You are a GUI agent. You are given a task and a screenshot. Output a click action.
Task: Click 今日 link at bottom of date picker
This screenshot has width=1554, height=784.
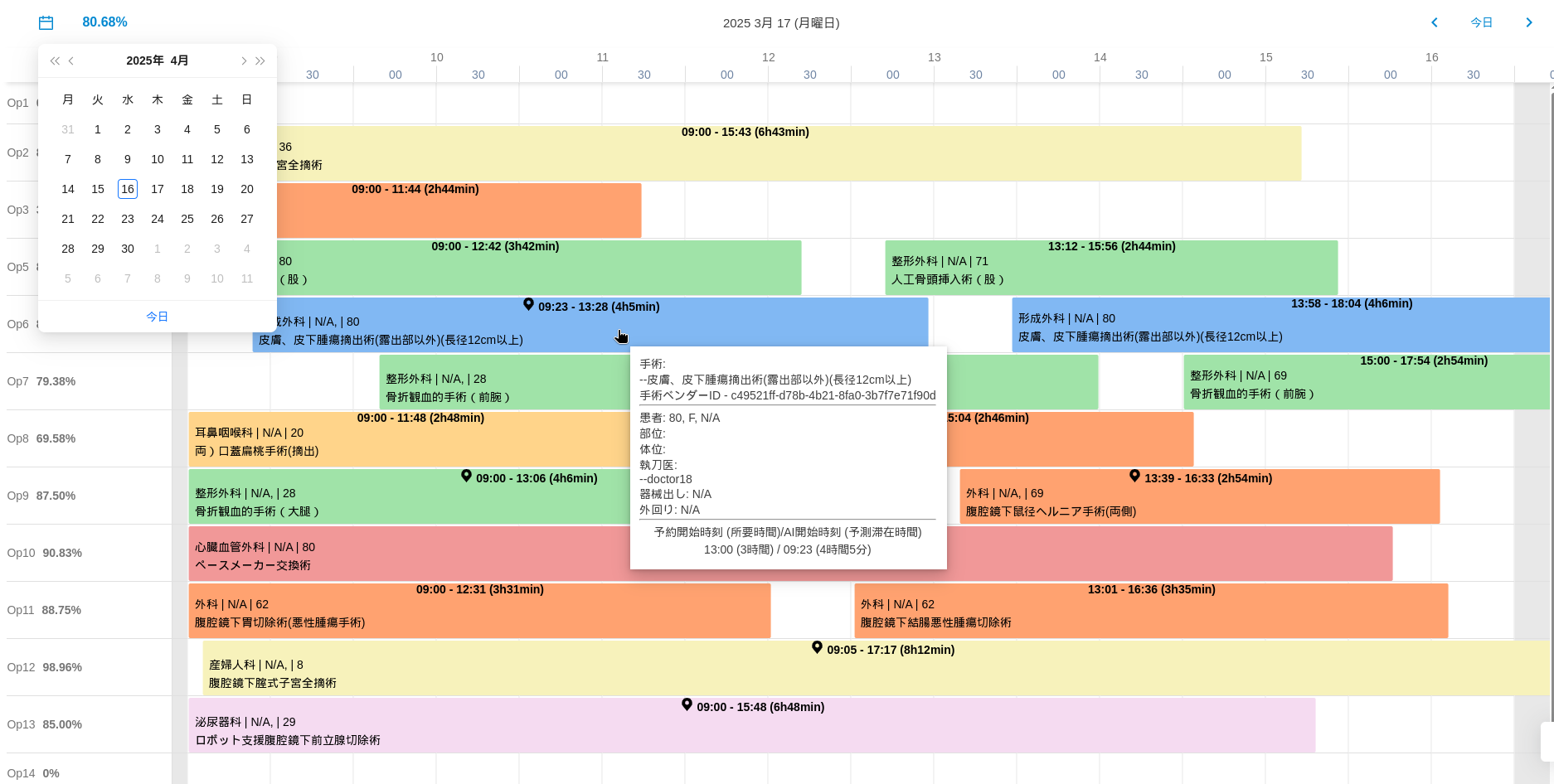point(158,317)
